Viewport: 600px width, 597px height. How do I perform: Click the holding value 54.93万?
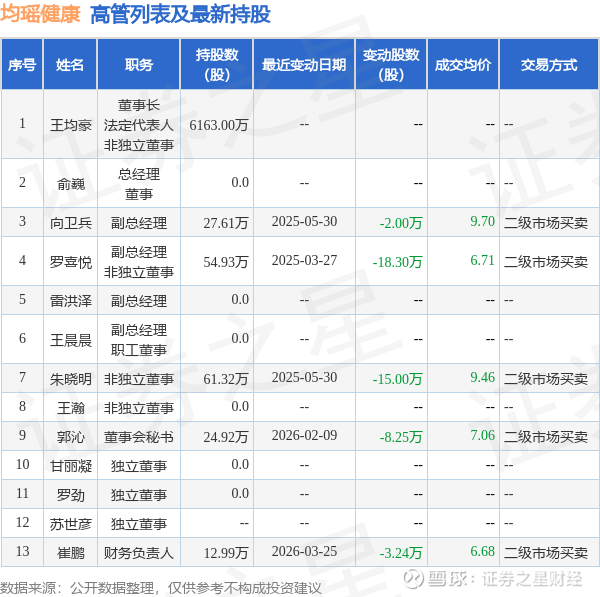(x=226, y=261)
